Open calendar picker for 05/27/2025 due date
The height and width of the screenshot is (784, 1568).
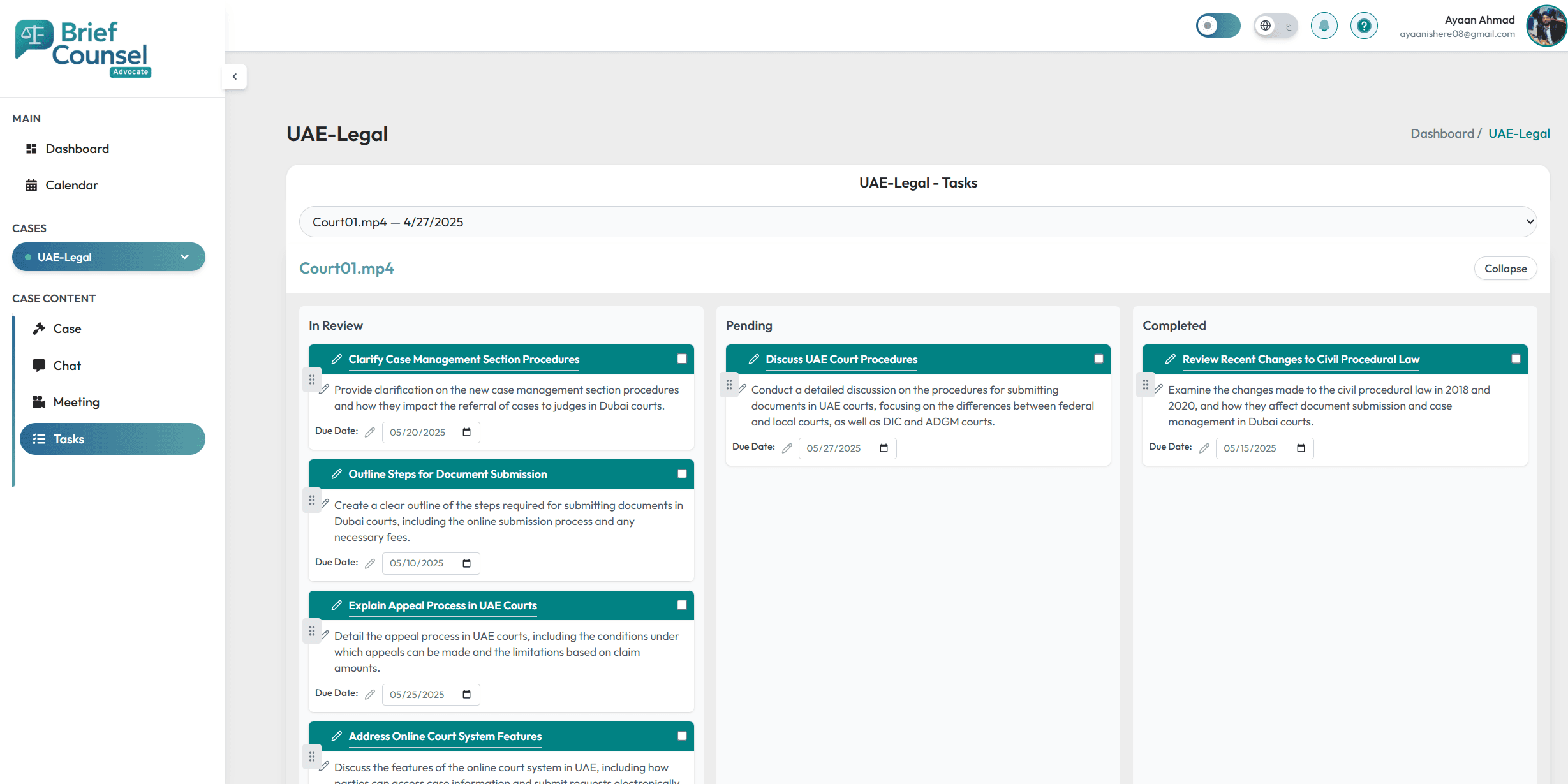click(884, 448)
